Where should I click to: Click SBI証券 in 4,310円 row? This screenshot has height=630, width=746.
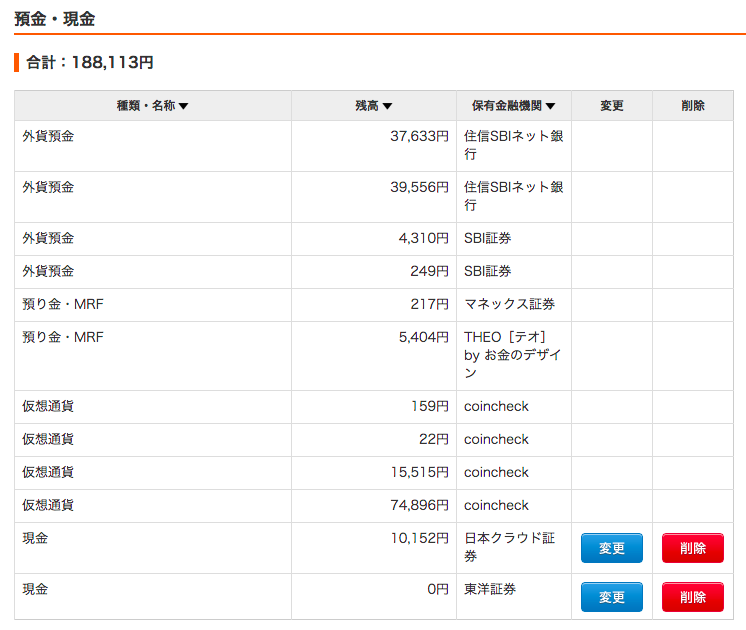coord(488,238)
